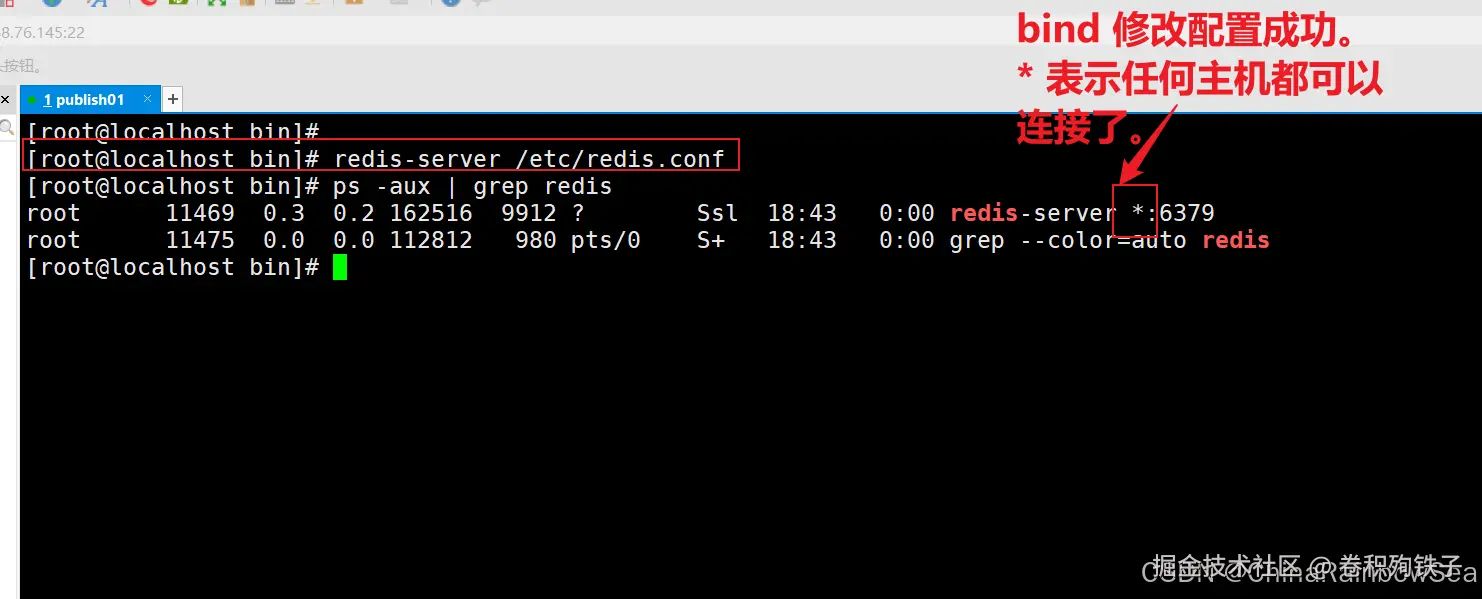Screen dimensions: 1482x599
Task: Click the green terminal cursor block
Action: coord(340,267)
